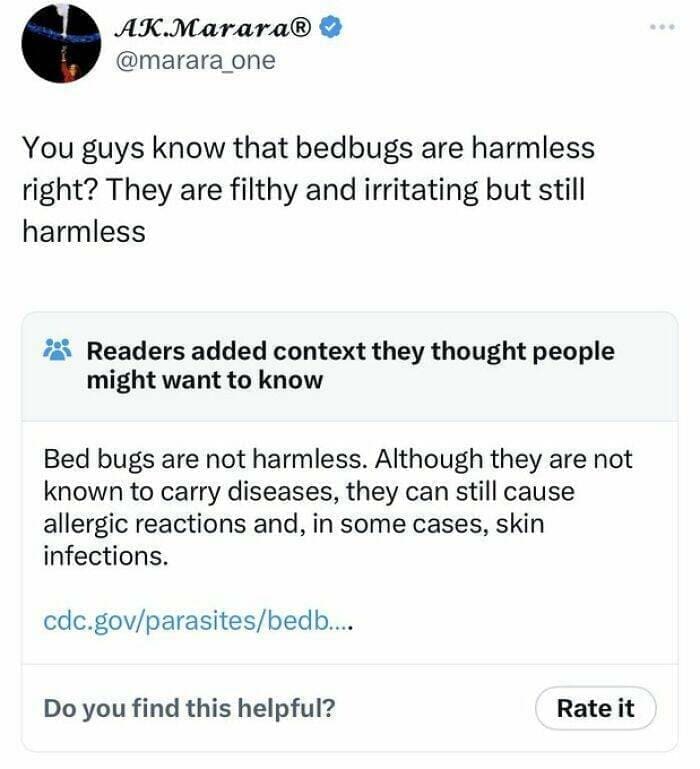Click the Rate it button
Viewport: 700px width, 769px height.
tap(596, 708)
